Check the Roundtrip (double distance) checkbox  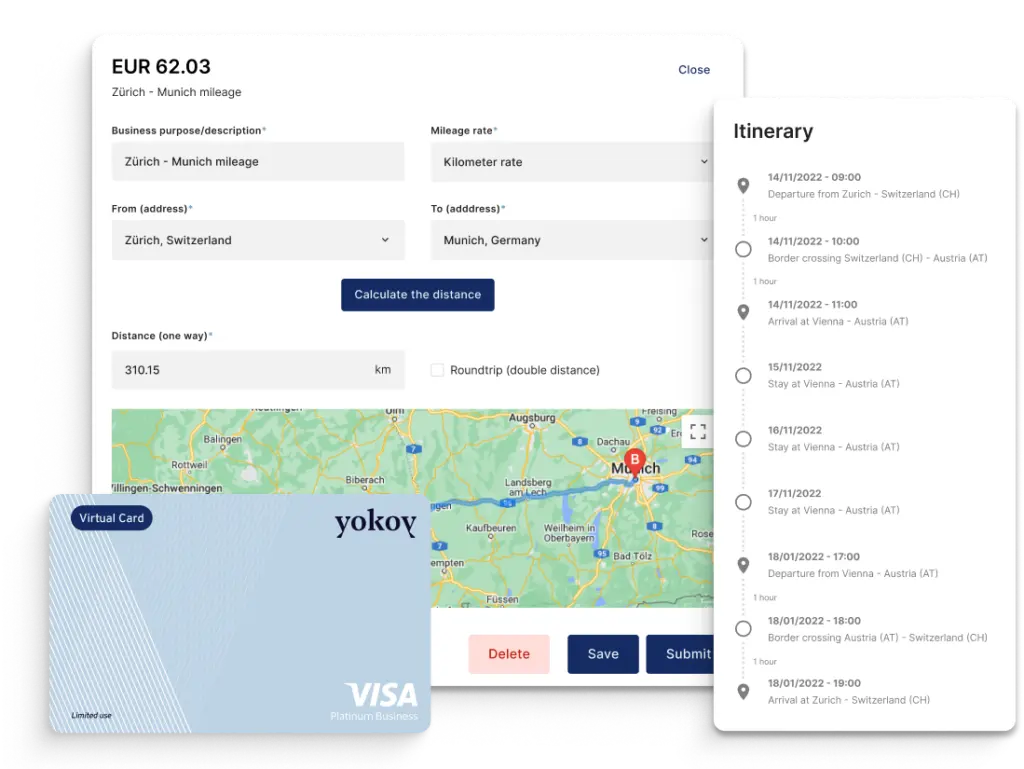tap(437, 370)
